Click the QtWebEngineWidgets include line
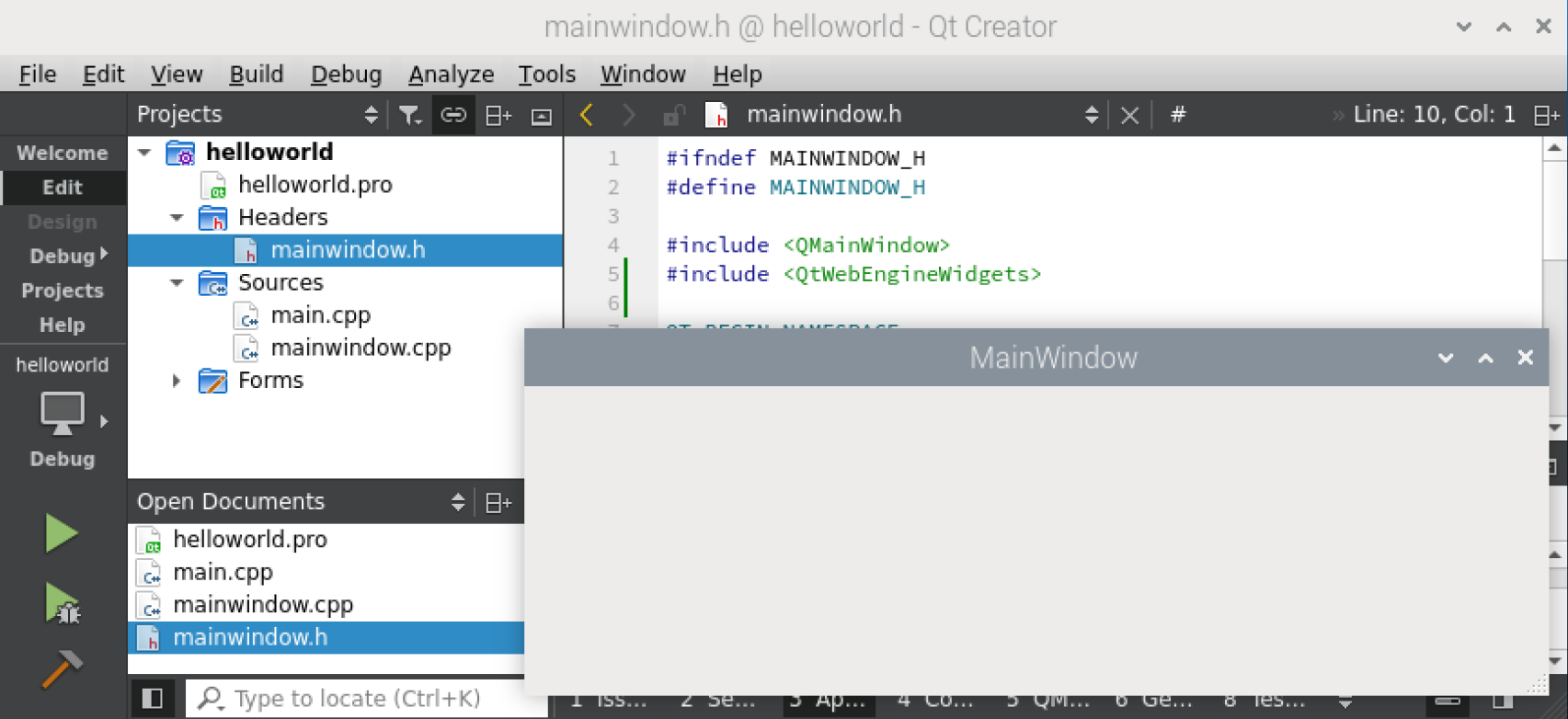 coord(853,274)
